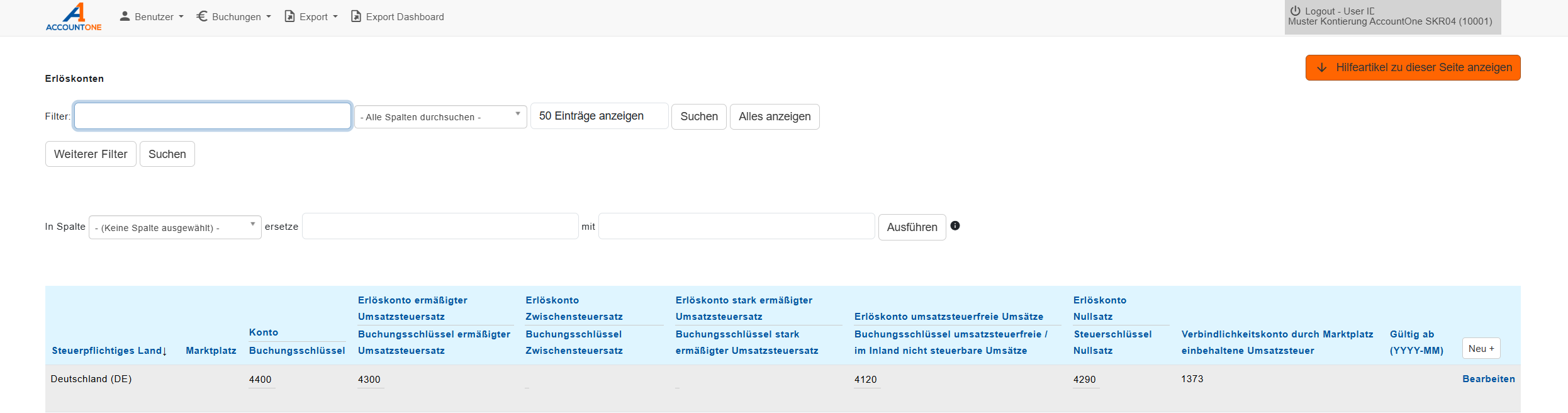
Task: Click Bearbeiten for Deutschland row
Action: (x=1489, y=379)
